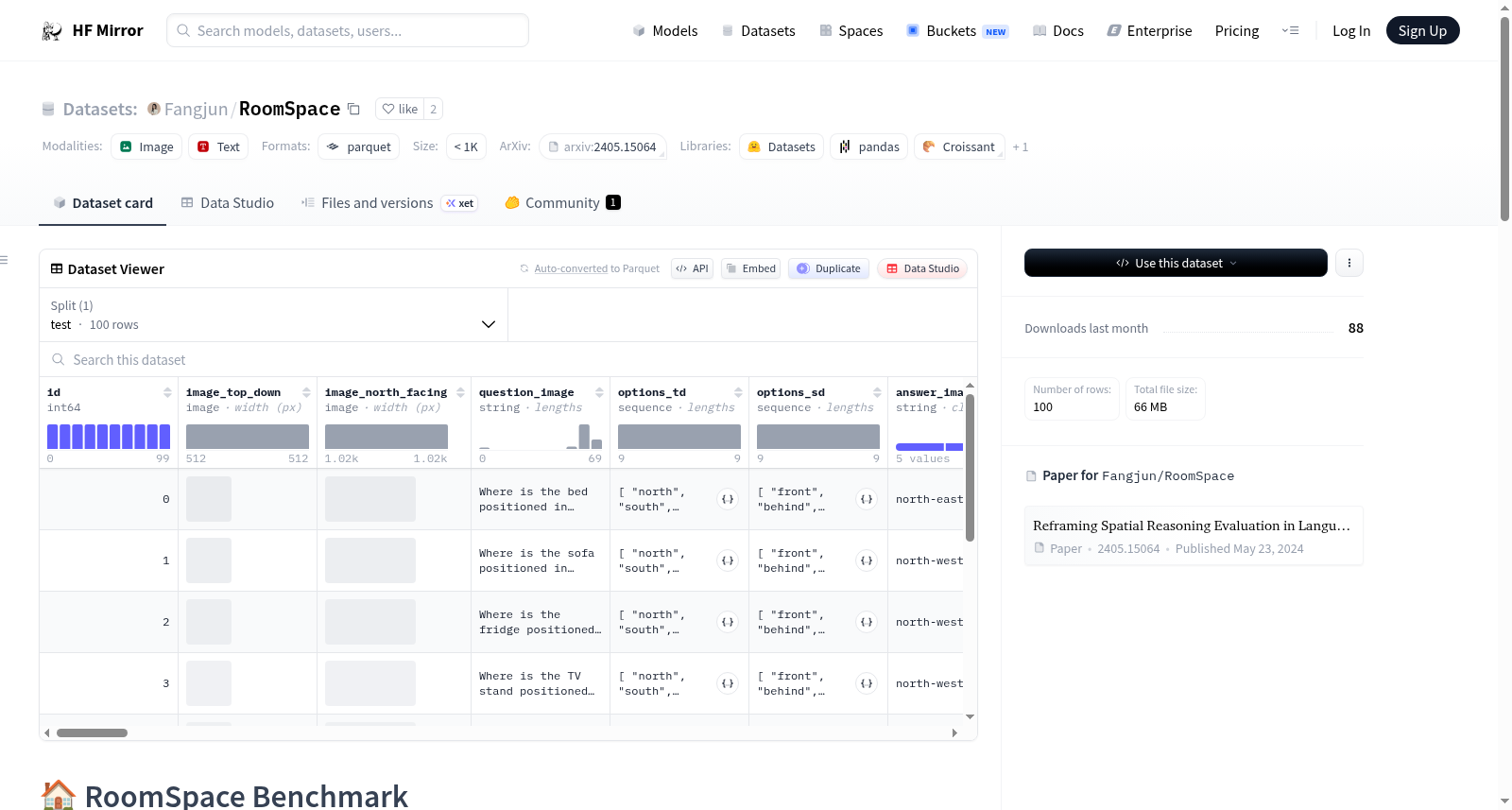Open the top-down image thumbnail in row 0
The height and width of the screenshot is (810, 1512).
209,499
